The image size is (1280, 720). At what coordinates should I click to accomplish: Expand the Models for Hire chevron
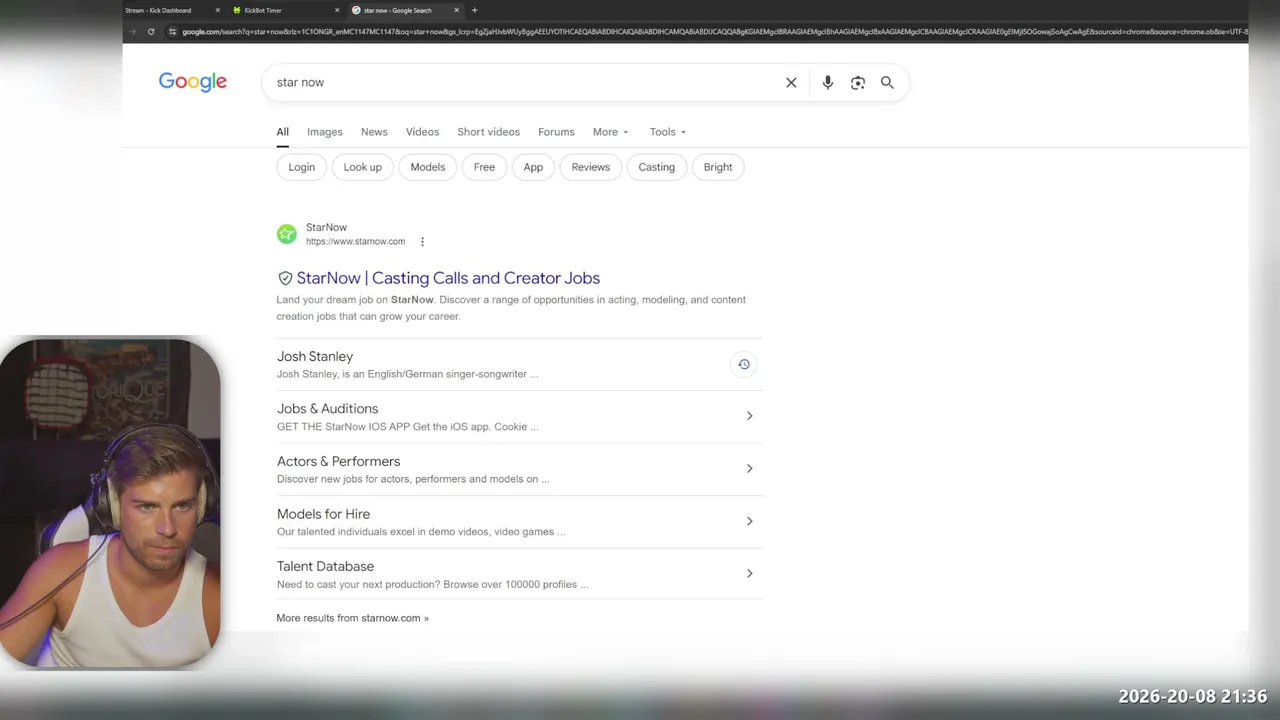pos(749,521)
